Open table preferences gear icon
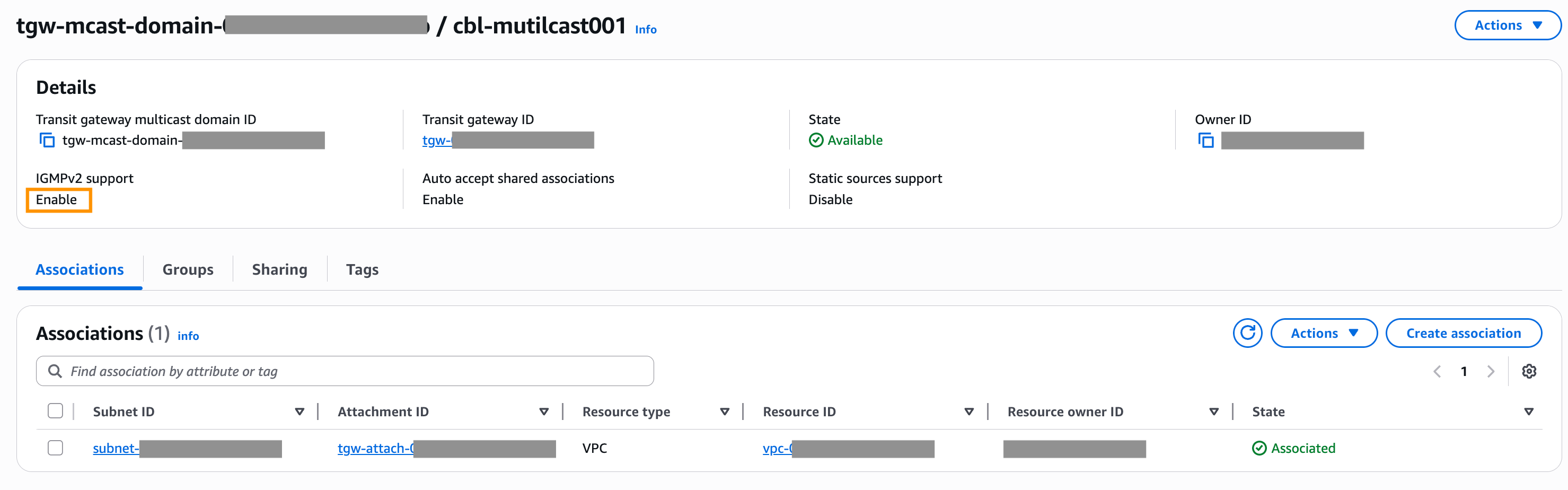 click(x=1528, y=371)
